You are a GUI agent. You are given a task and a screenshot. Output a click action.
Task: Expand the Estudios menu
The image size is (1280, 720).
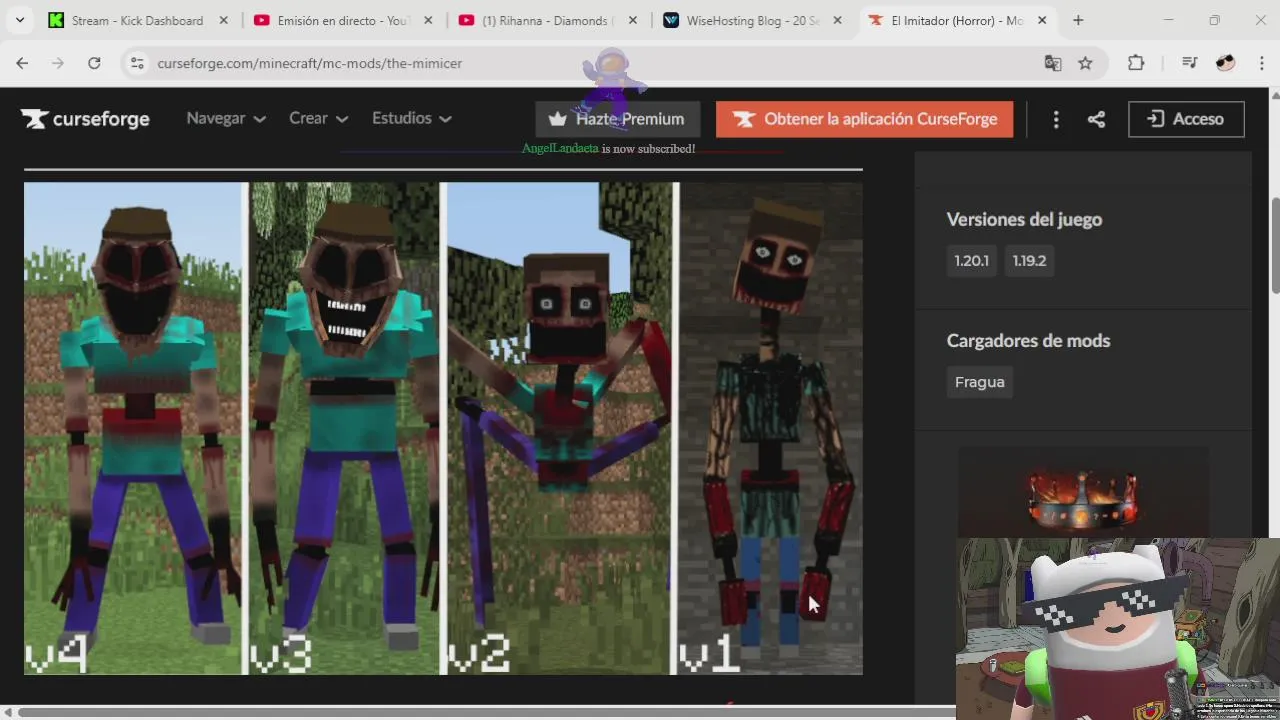(x=412, y=118)
